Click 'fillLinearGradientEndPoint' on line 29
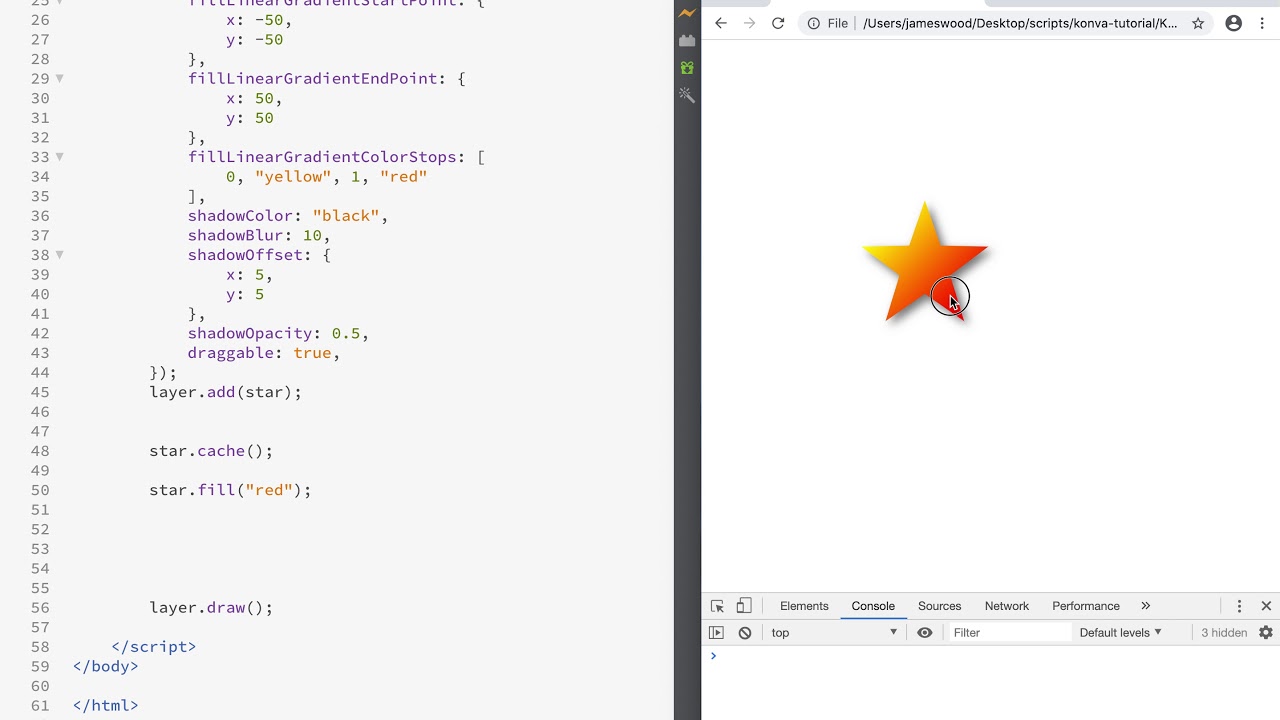The image size is (1280, 720). pyautogui.click(x=312, y=78)
